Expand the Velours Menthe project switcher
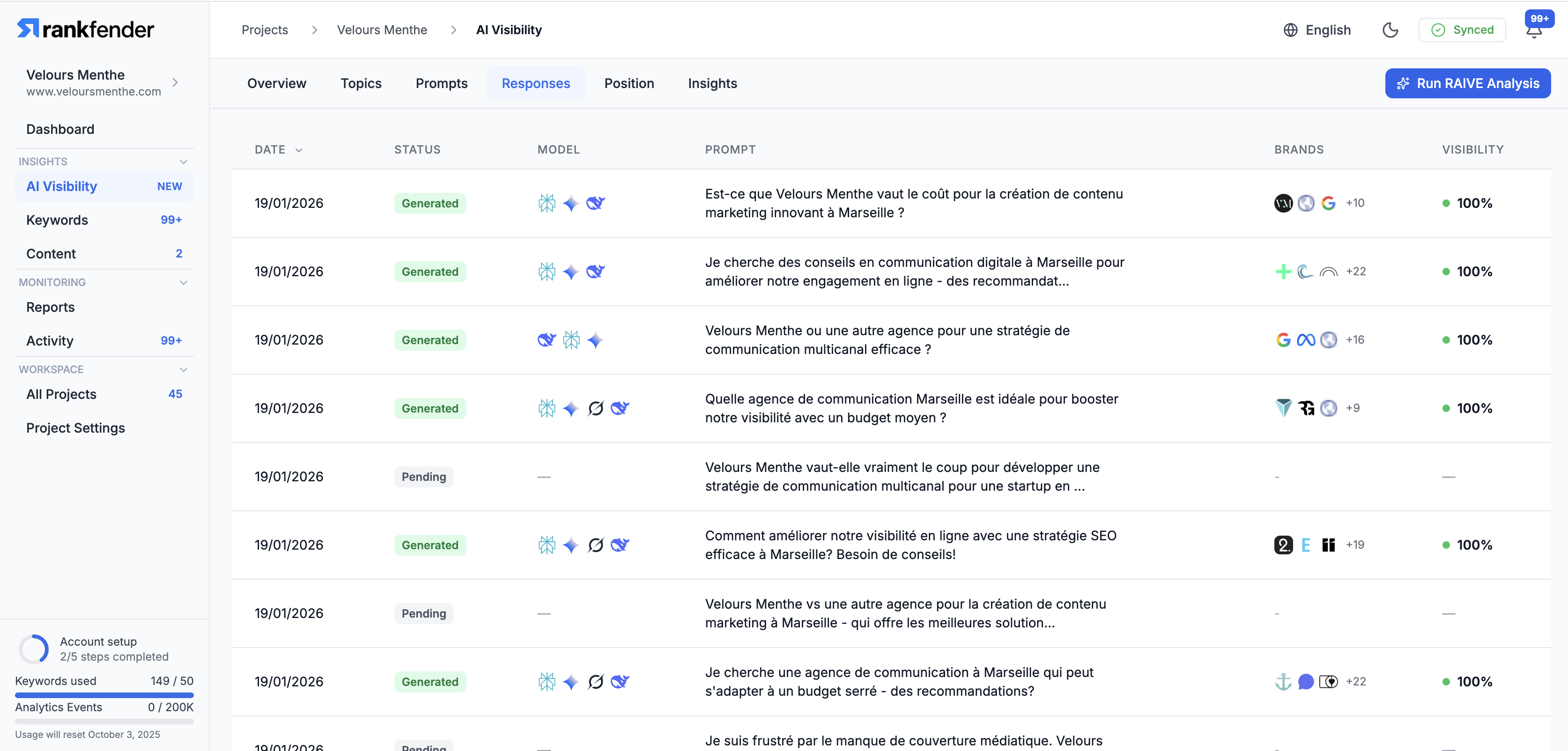This screenshot has width=1568, height=751. click(175, 82)
